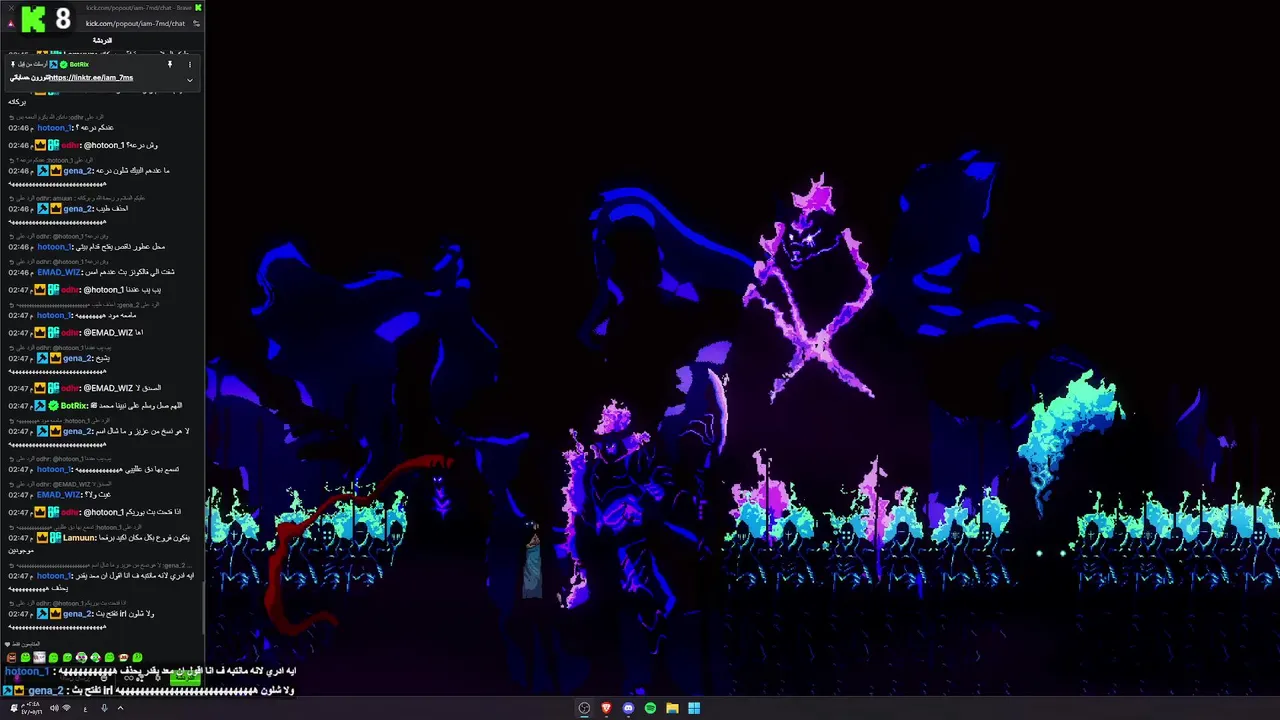The height and width of the screenshot is (720, 1280).
Task: Click username Lamuun in chat
Action: [79, 538]
